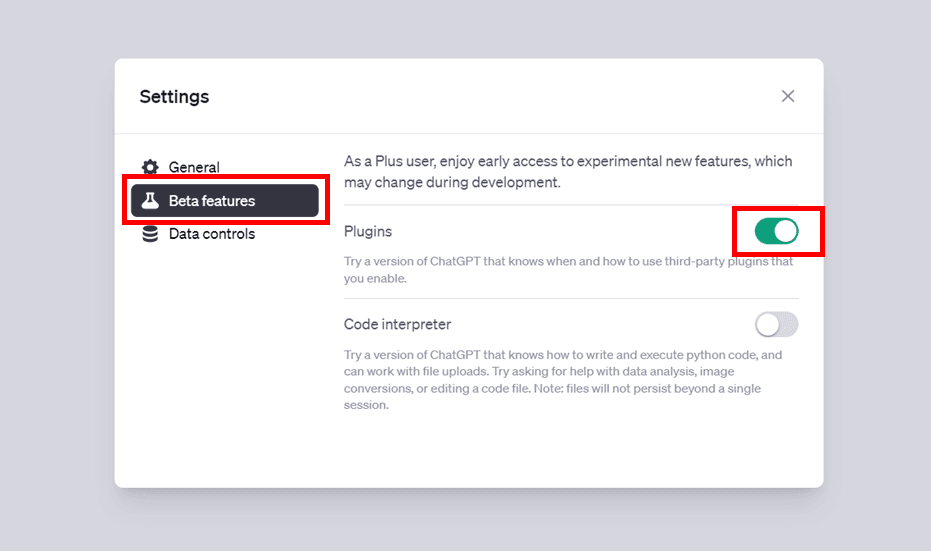Click the Code interpreter feature label
Screen dimensions: 931x551
coord(397,324)
